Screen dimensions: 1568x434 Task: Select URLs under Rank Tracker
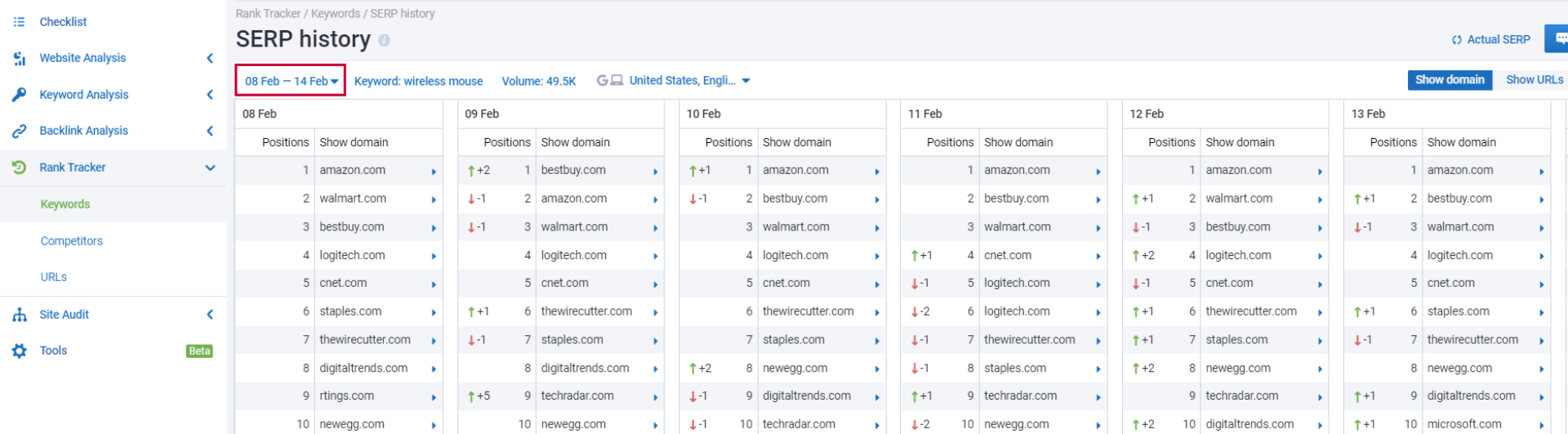tap(54, 277)
